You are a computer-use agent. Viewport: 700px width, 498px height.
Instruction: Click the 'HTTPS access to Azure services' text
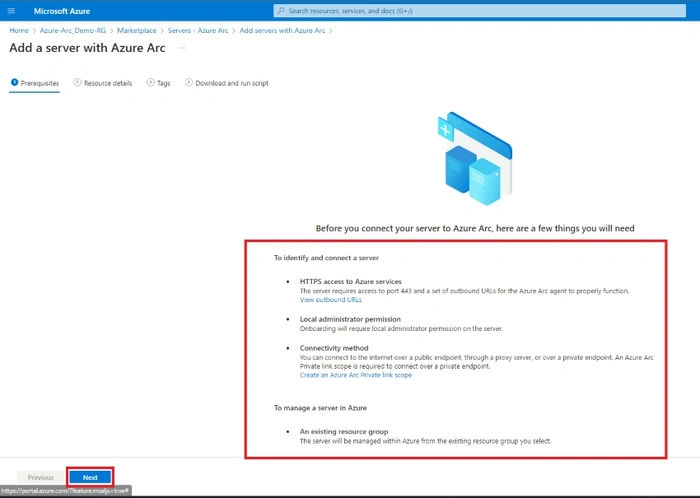[350, 282]
